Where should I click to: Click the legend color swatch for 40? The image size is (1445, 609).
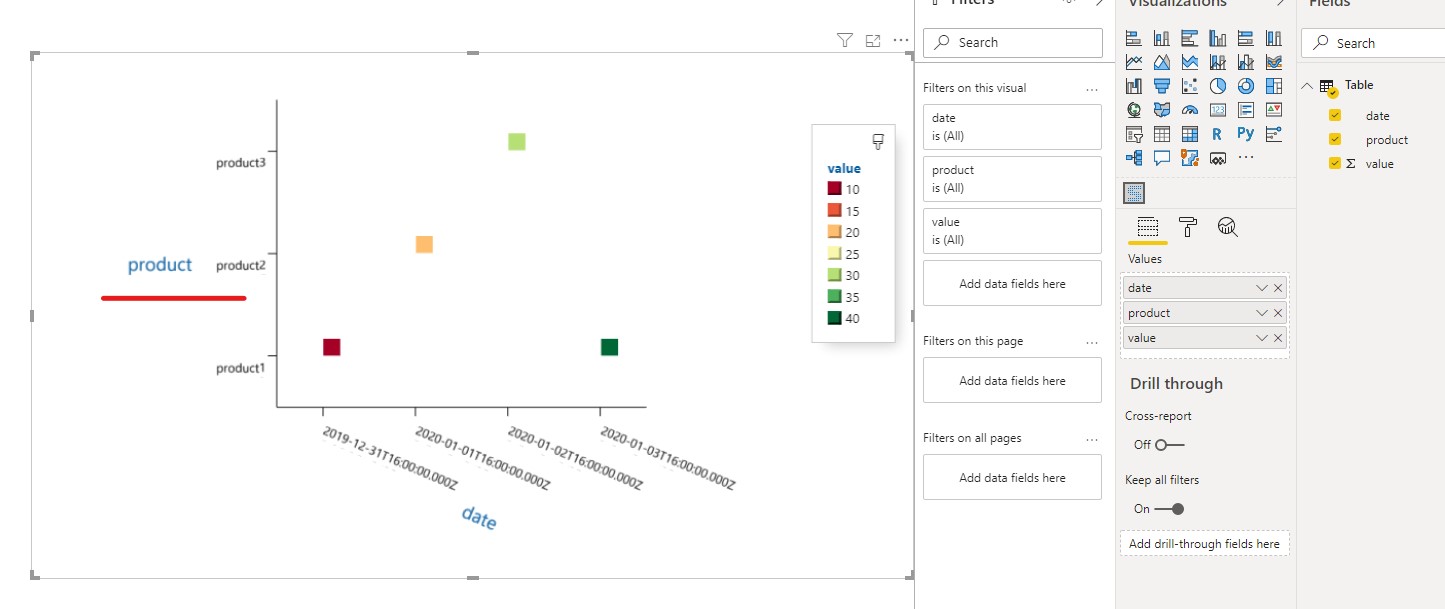pos(834,318)
